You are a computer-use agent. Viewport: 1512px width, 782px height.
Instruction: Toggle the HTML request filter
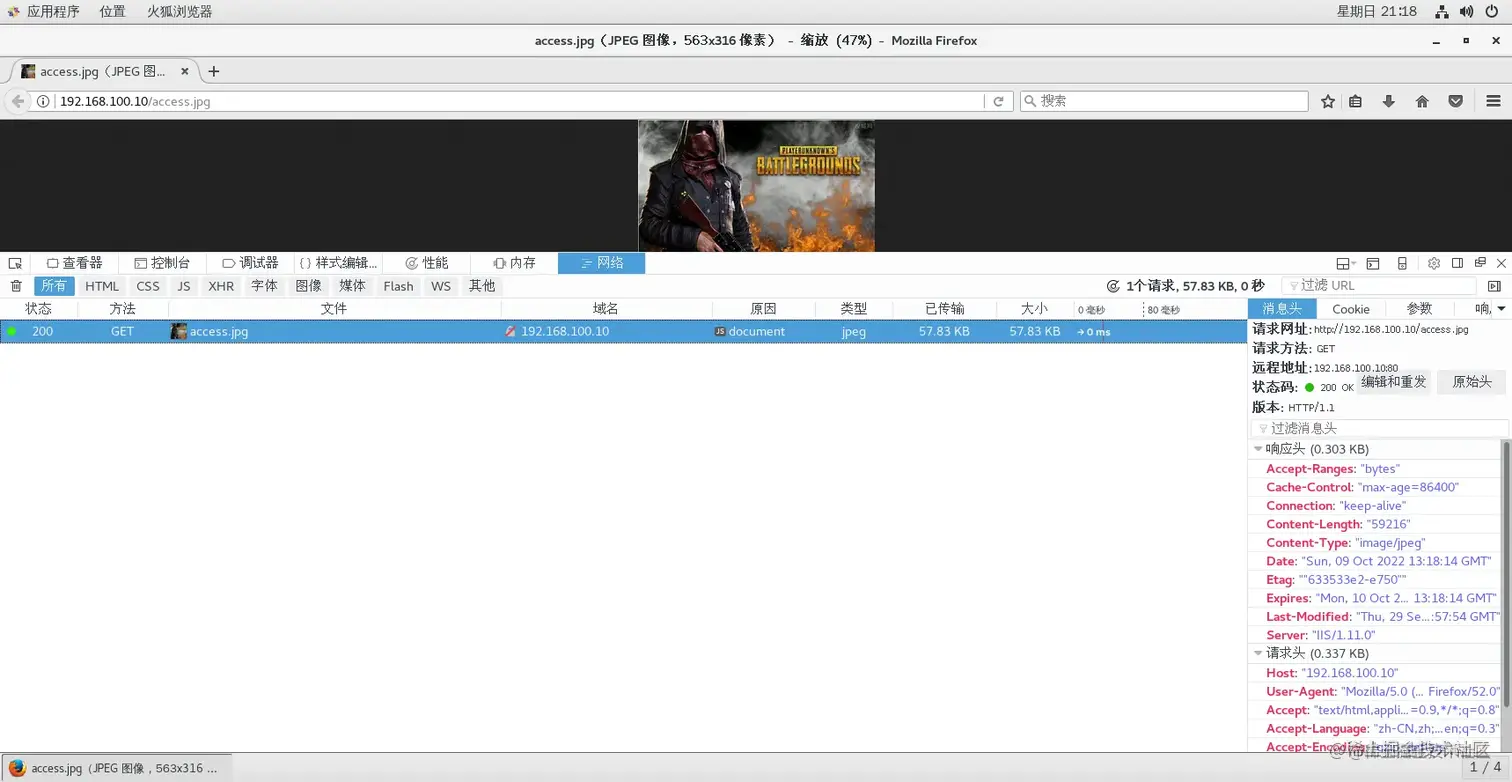click(x=102, y=286)
